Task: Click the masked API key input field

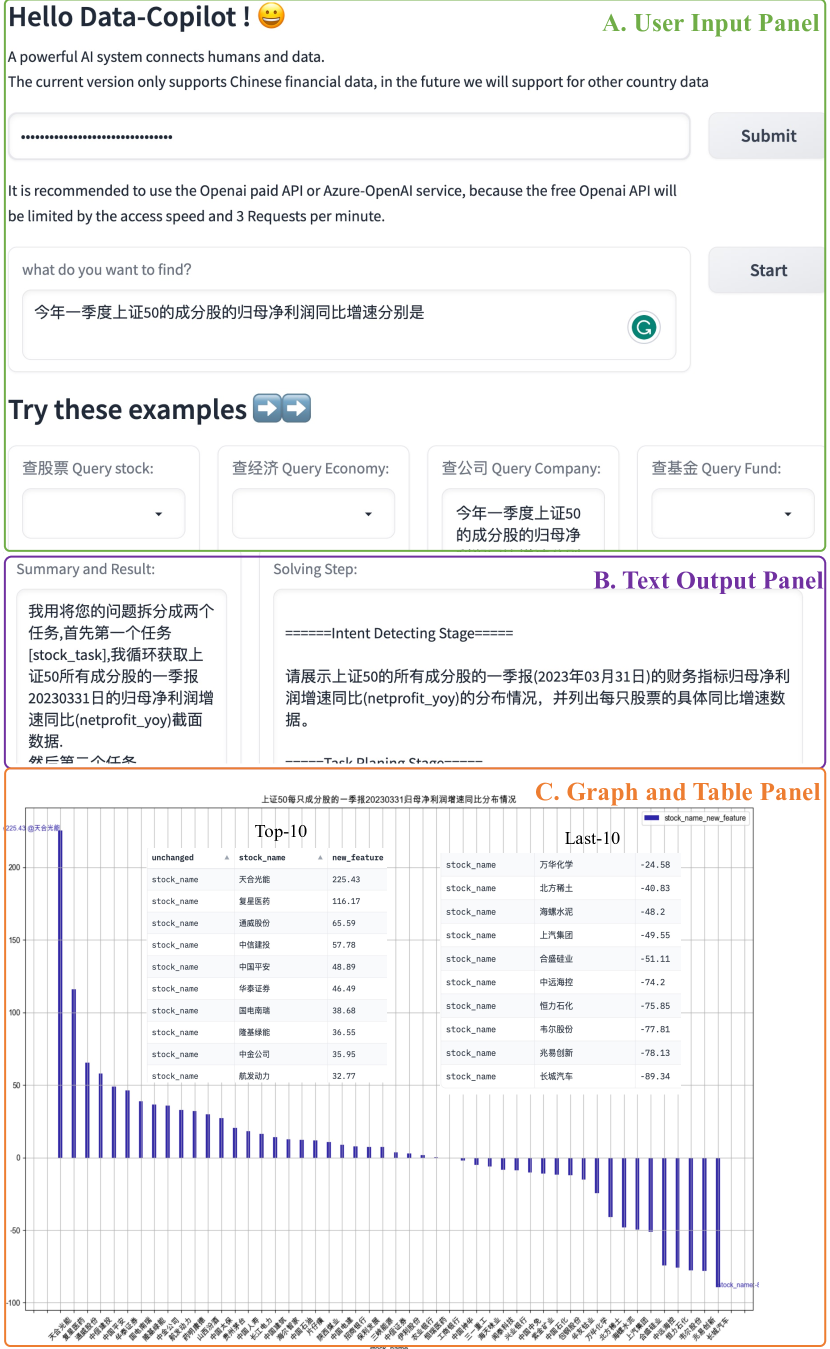Action: click(349, 135)
